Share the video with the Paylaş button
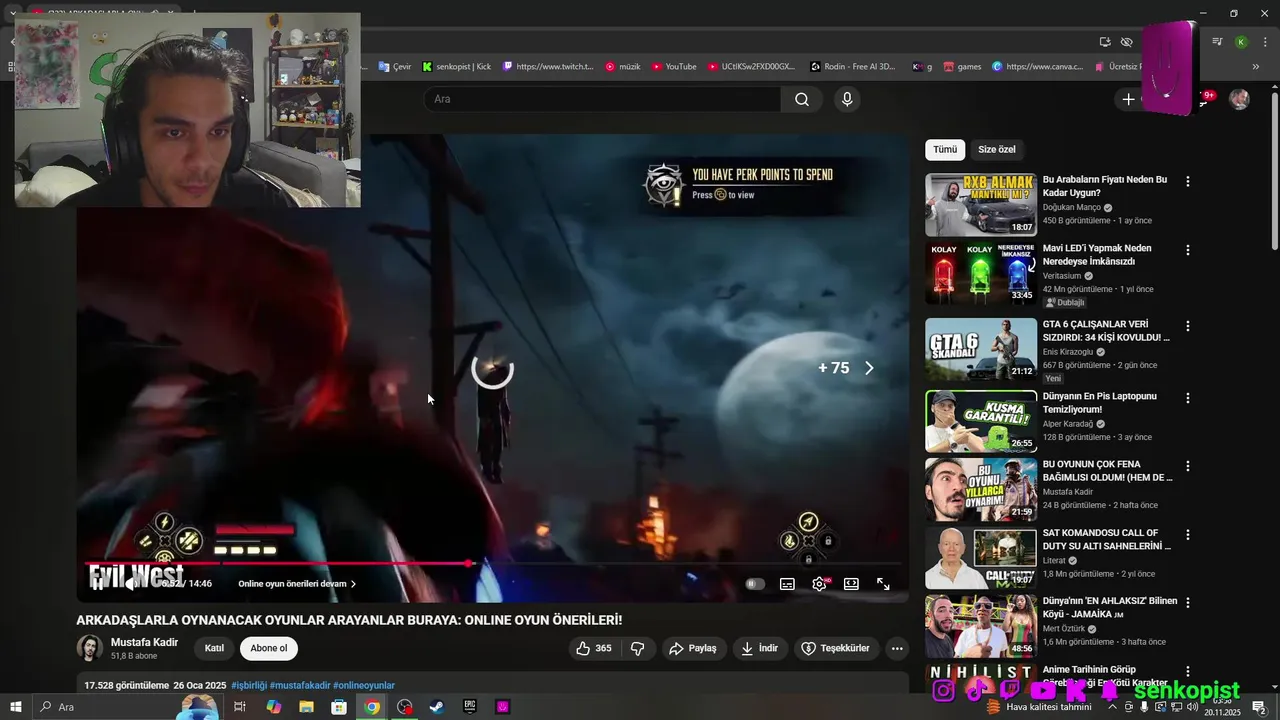The width and height of the screenshot is (1280, 720). tap(693, 648)
